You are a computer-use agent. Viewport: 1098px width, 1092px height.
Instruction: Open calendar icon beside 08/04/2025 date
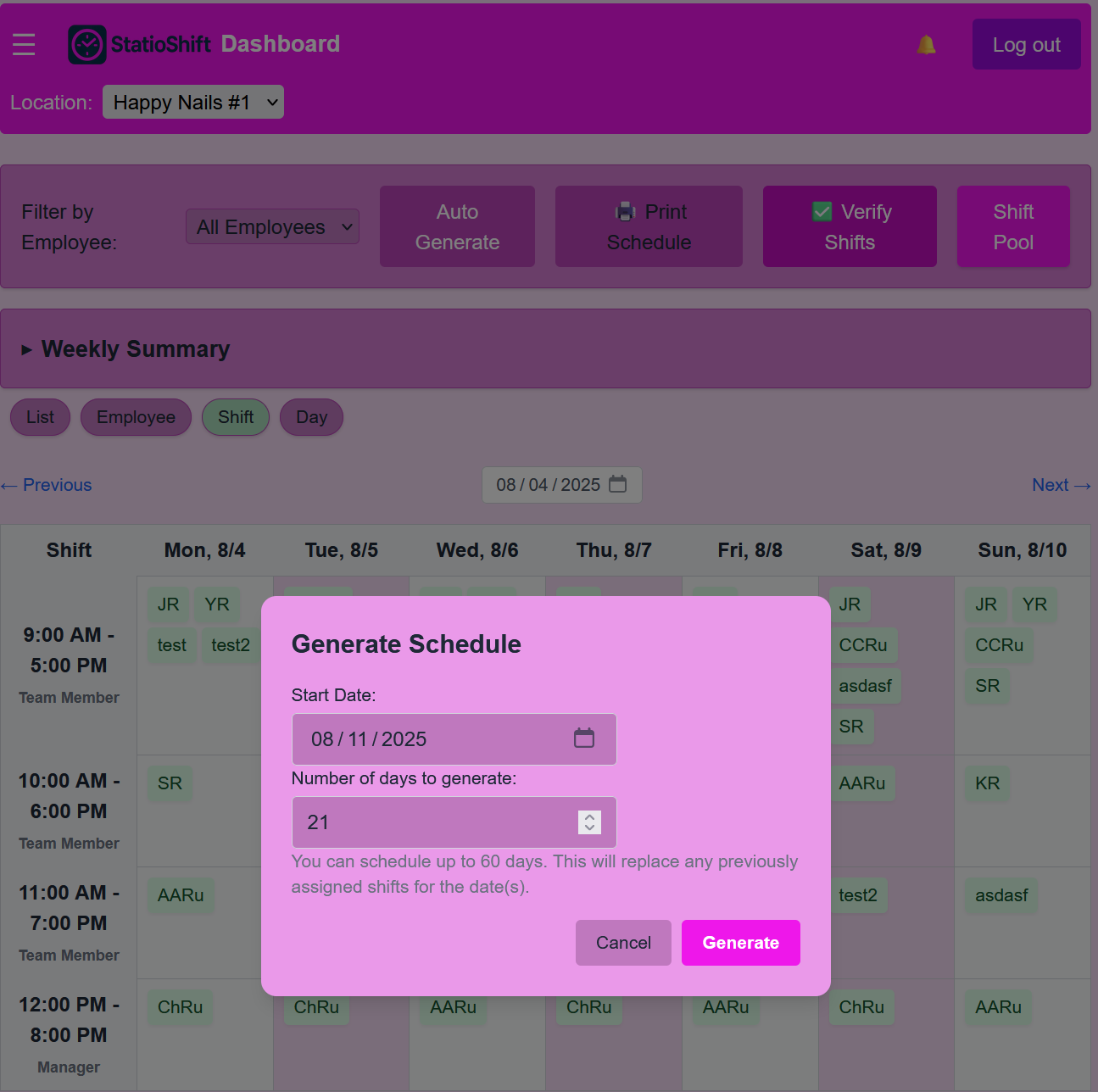coord(618,484)
